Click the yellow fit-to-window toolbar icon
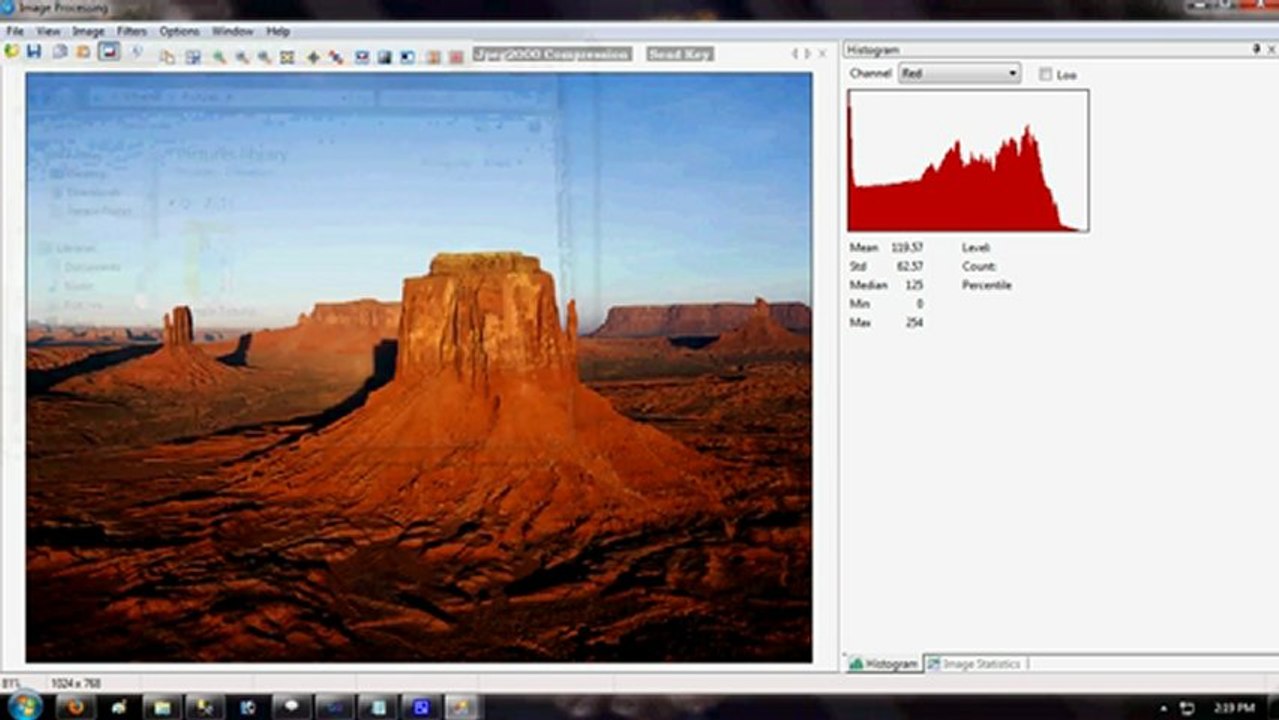This screenshot has height=720, width=1279. pos(287,57)
